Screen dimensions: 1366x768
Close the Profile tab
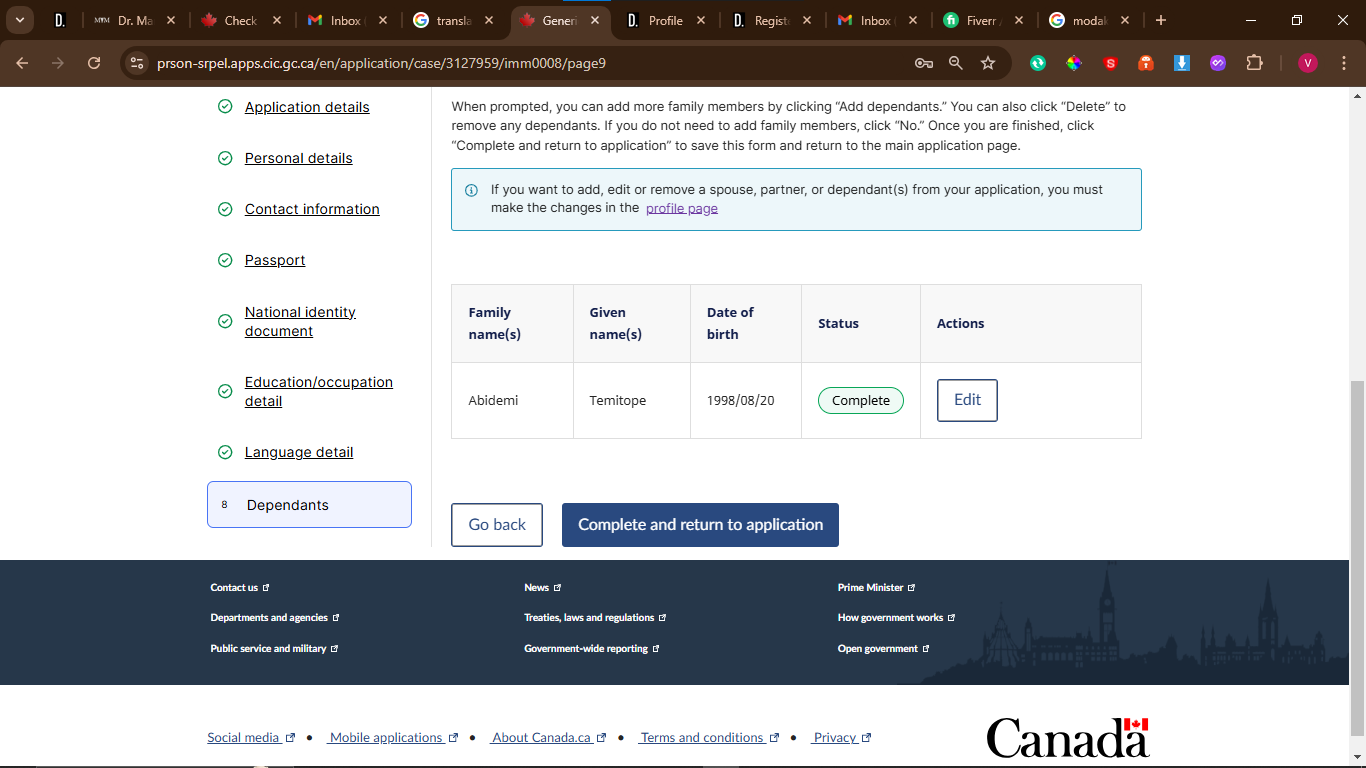[x=701, y=20]
